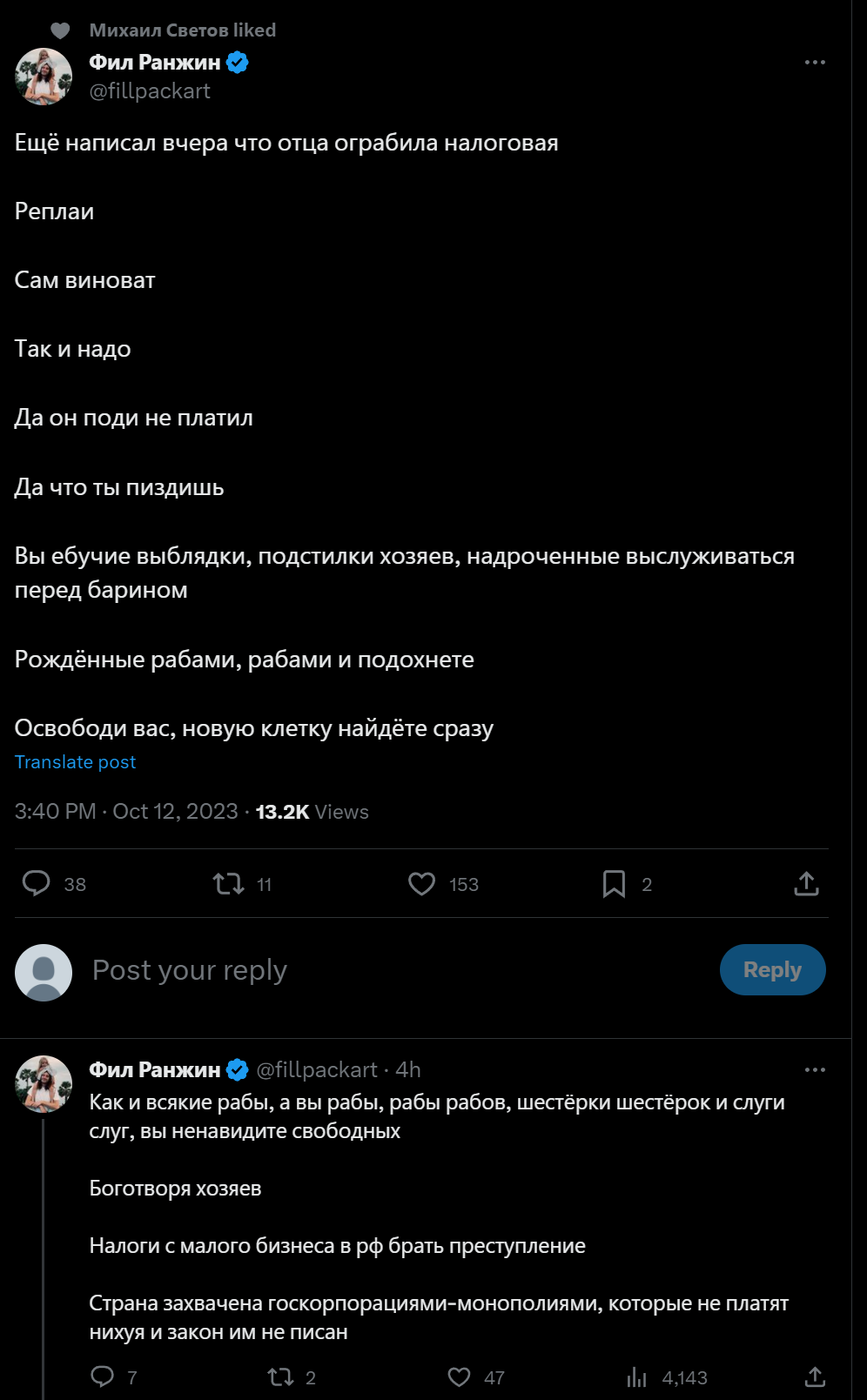This screenshot has width=867, height=1400.
Task: Click reply icon on second post
Action: (x=103, y=1377)
